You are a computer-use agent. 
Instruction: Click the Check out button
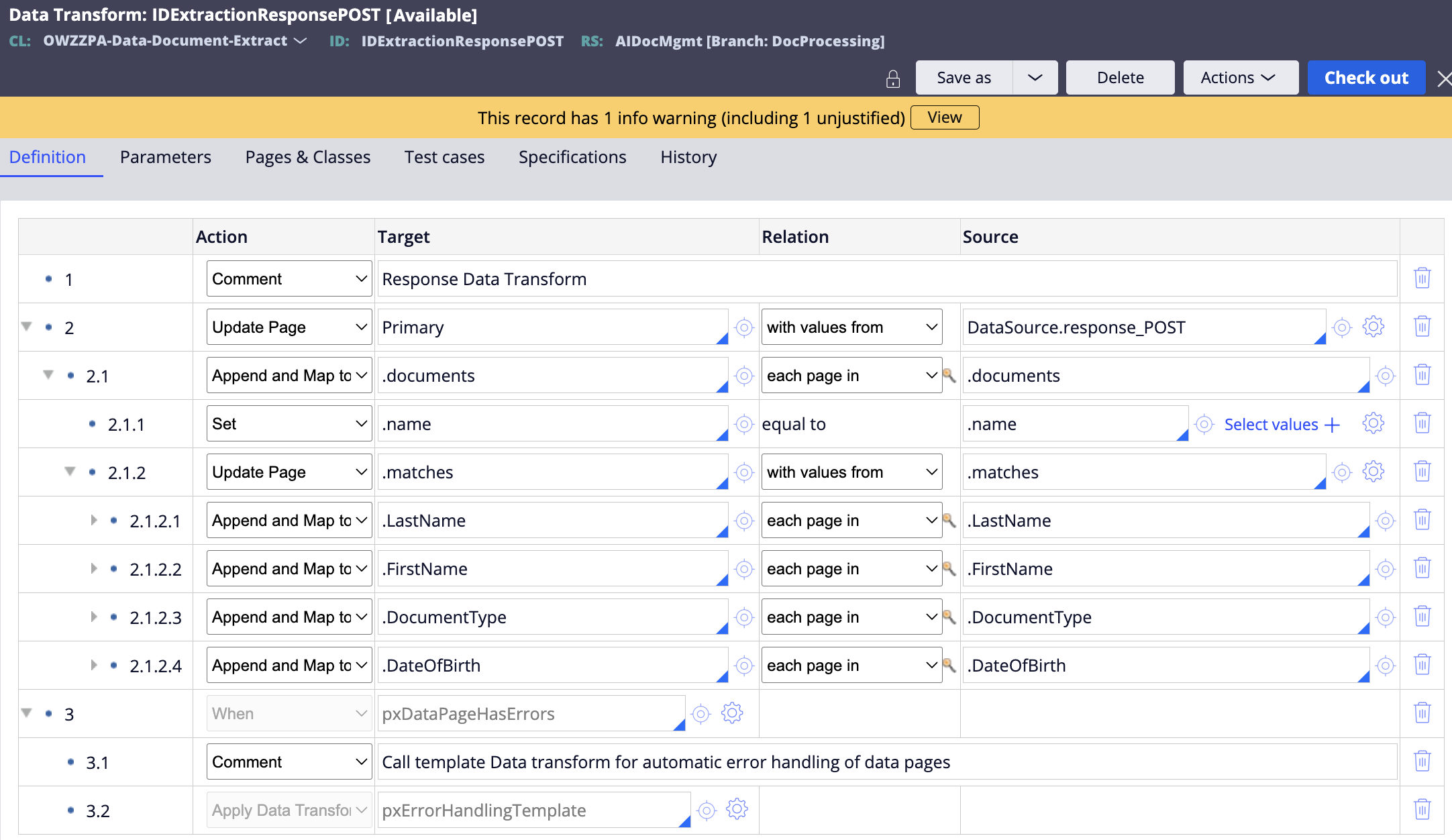click(x=1366, y=77)
